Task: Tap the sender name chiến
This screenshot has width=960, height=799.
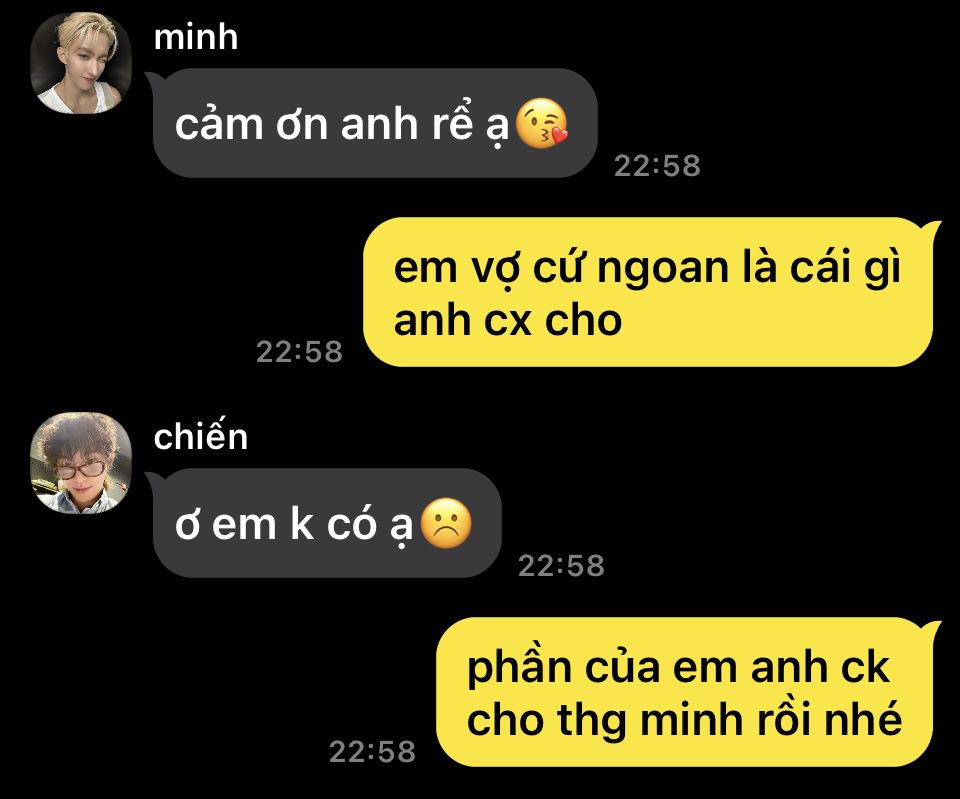Action: tap(201, 437)
